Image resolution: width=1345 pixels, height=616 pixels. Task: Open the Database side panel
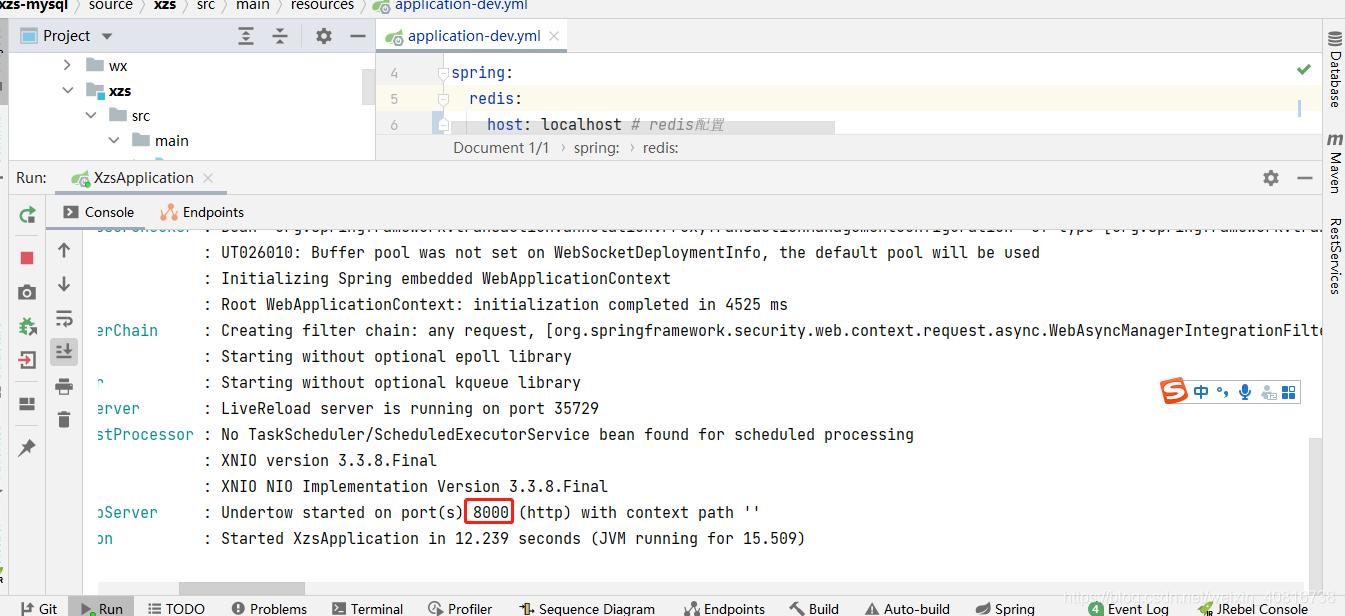(1334, 67)
